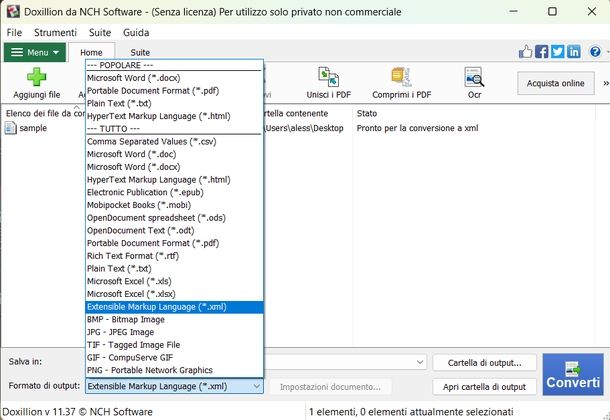Choose Microsoft Excel (*.xlsx) format
610x420 pixels.
pyautogui.click(x=174, y=294)
